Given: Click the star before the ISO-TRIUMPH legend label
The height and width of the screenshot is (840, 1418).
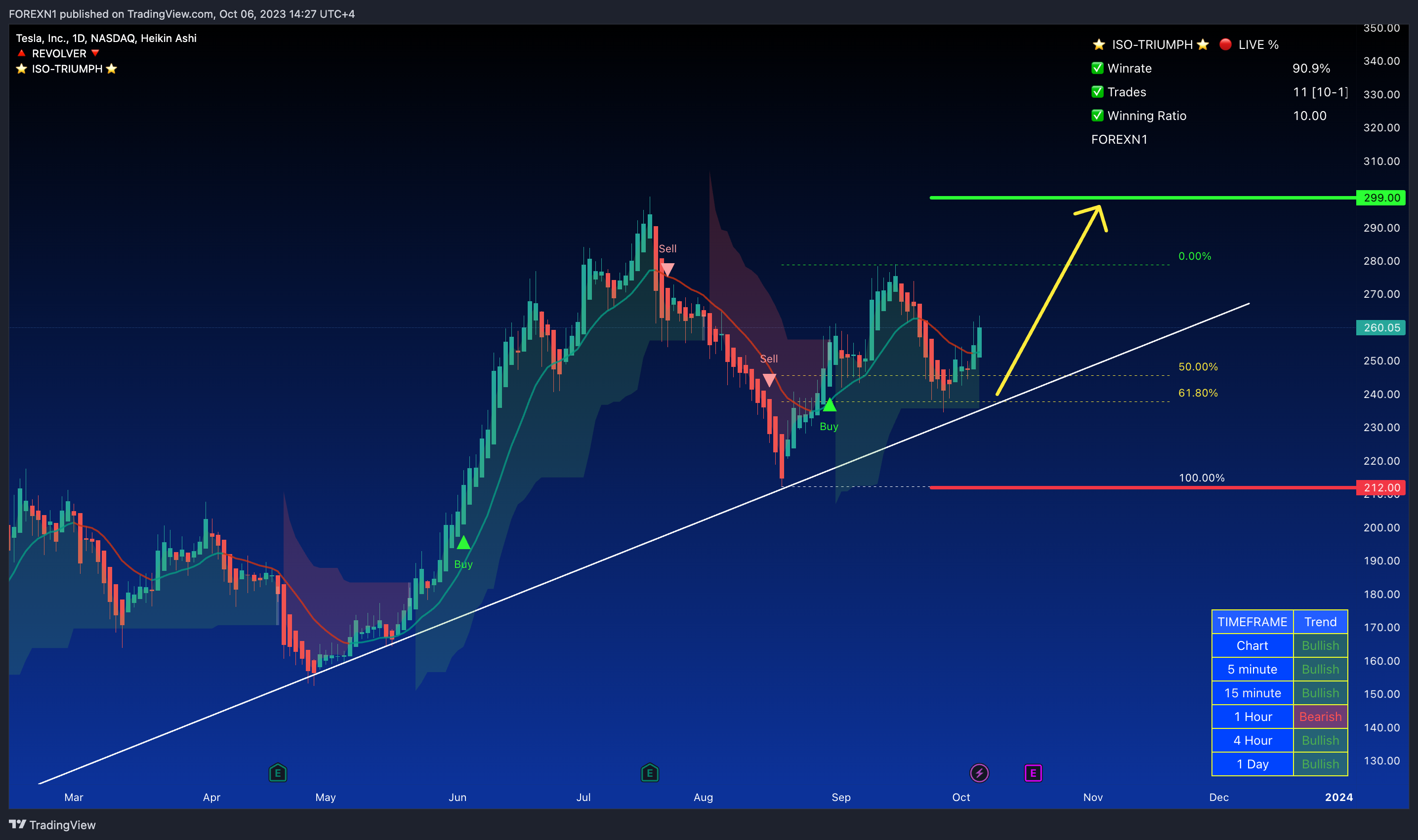Looking at the screenshot, I should click(22, 69).
